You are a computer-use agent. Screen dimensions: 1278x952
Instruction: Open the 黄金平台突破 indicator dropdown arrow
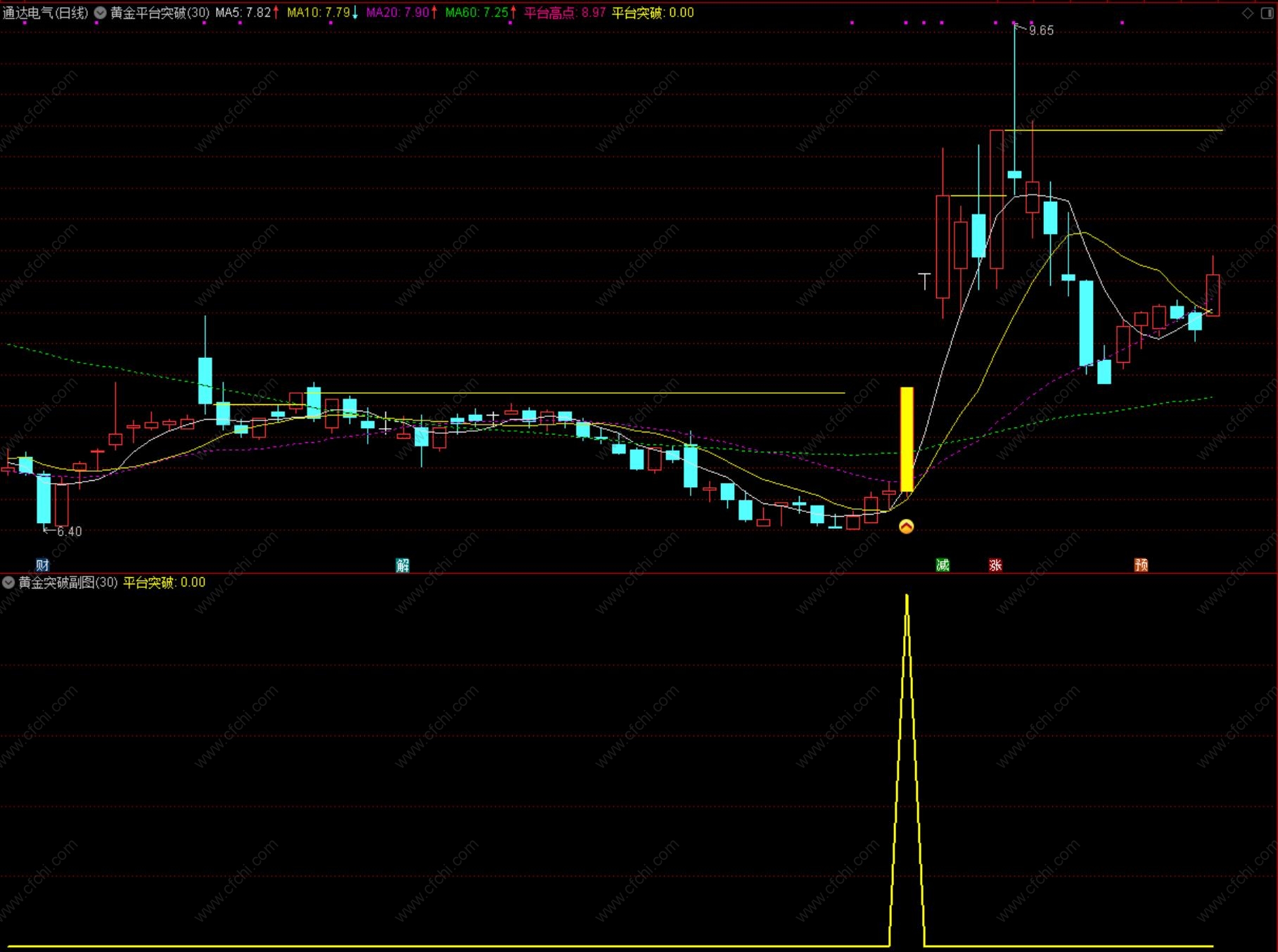[101, 13]
